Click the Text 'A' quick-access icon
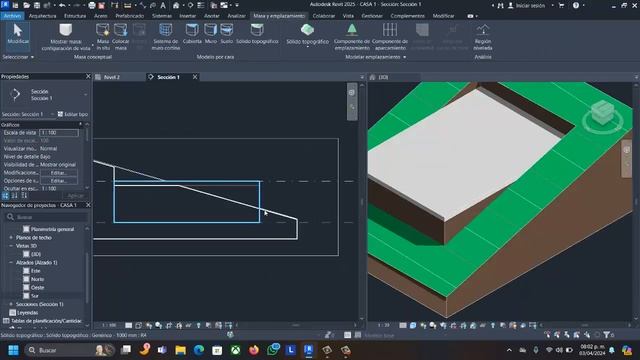 (163, 5)
